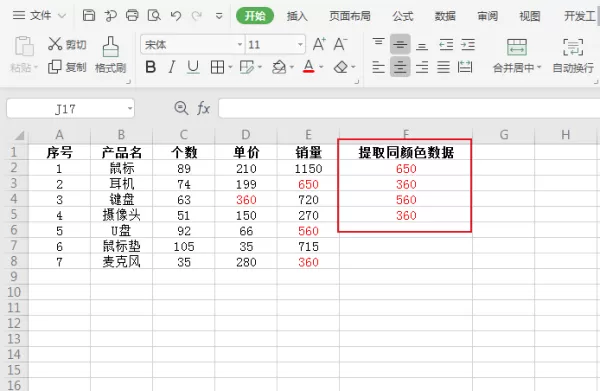Screen dimensions: 600x391
Task: Click Merge and Center (合并居中) icon
Action: pos(517,47)
